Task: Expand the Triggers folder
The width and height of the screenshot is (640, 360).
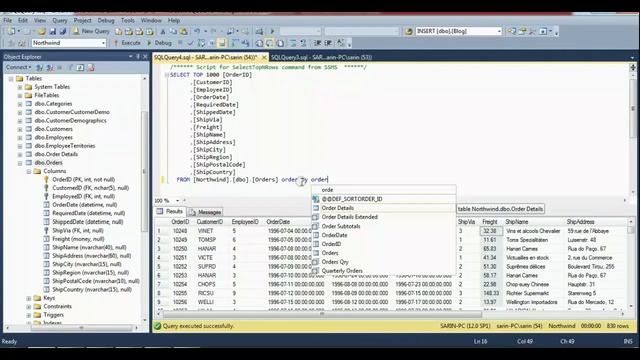Action: pyautogui.click(x=29, y=315)
